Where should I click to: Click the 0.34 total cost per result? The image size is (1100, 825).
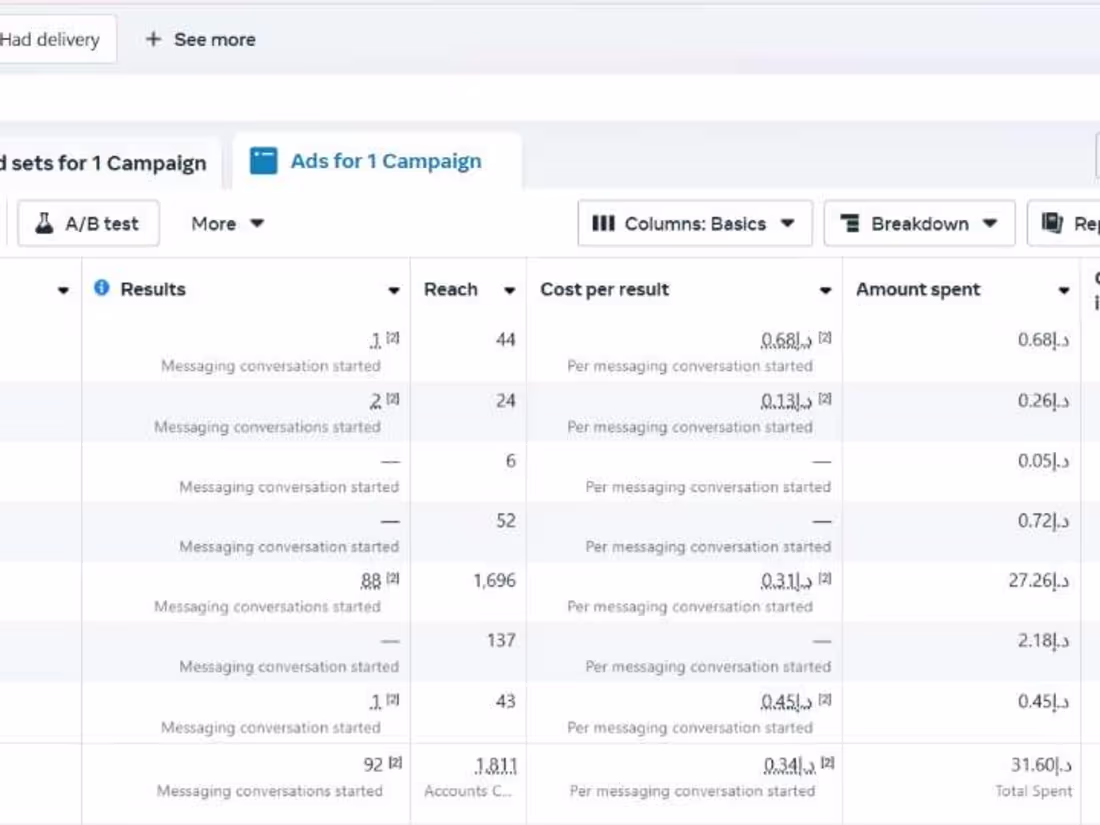(789, 765)
